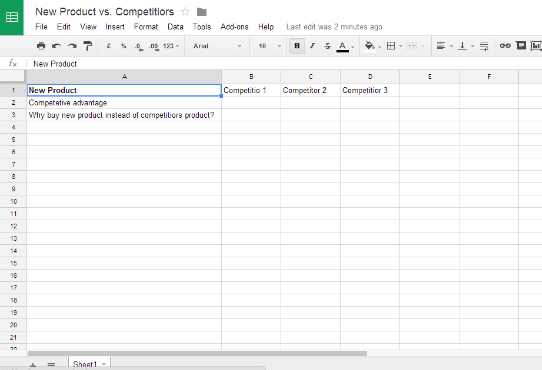Open the Insert menu
The image size is (542, 370).
(x=115, y=27)
